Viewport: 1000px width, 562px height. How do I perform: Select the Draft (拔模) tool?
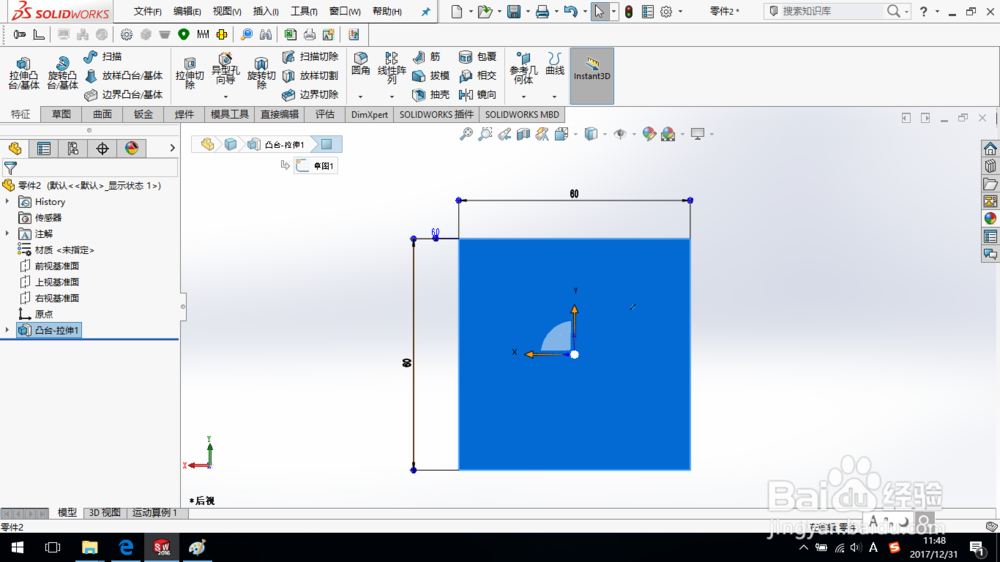(431, 76)
